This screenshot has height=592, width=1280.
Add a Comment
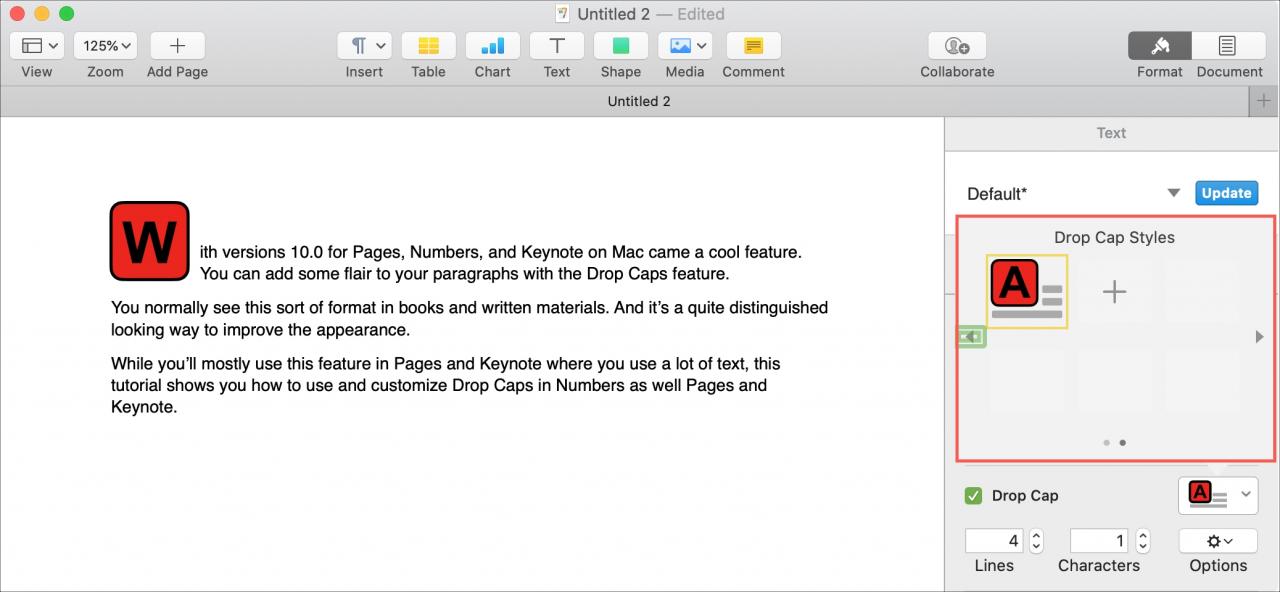tap(754, 46)
